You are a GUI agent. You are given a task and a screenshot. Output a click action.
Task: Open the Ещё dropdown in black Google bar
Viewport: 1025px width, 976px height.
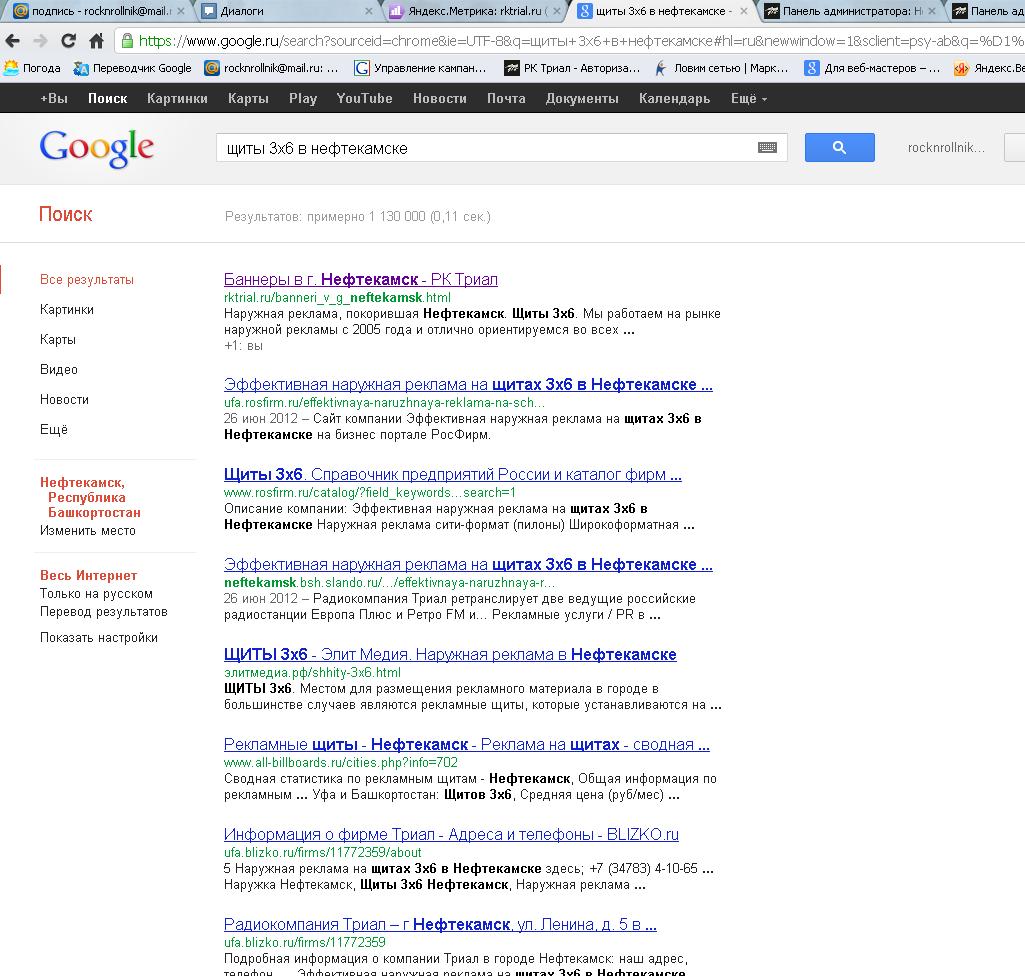click(x=748, y=99)
